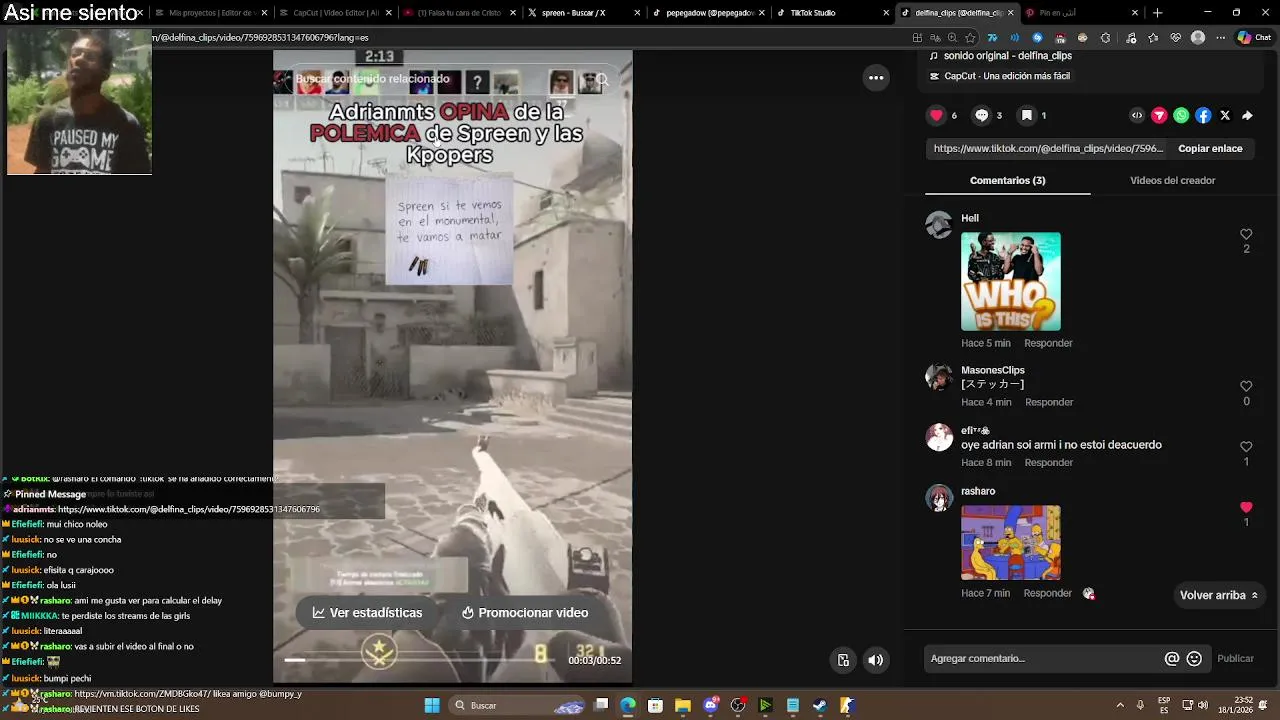The height and width of the screenshot is (720, 1280).
Task: Share video to X
Action: (x=1225, y=115)
